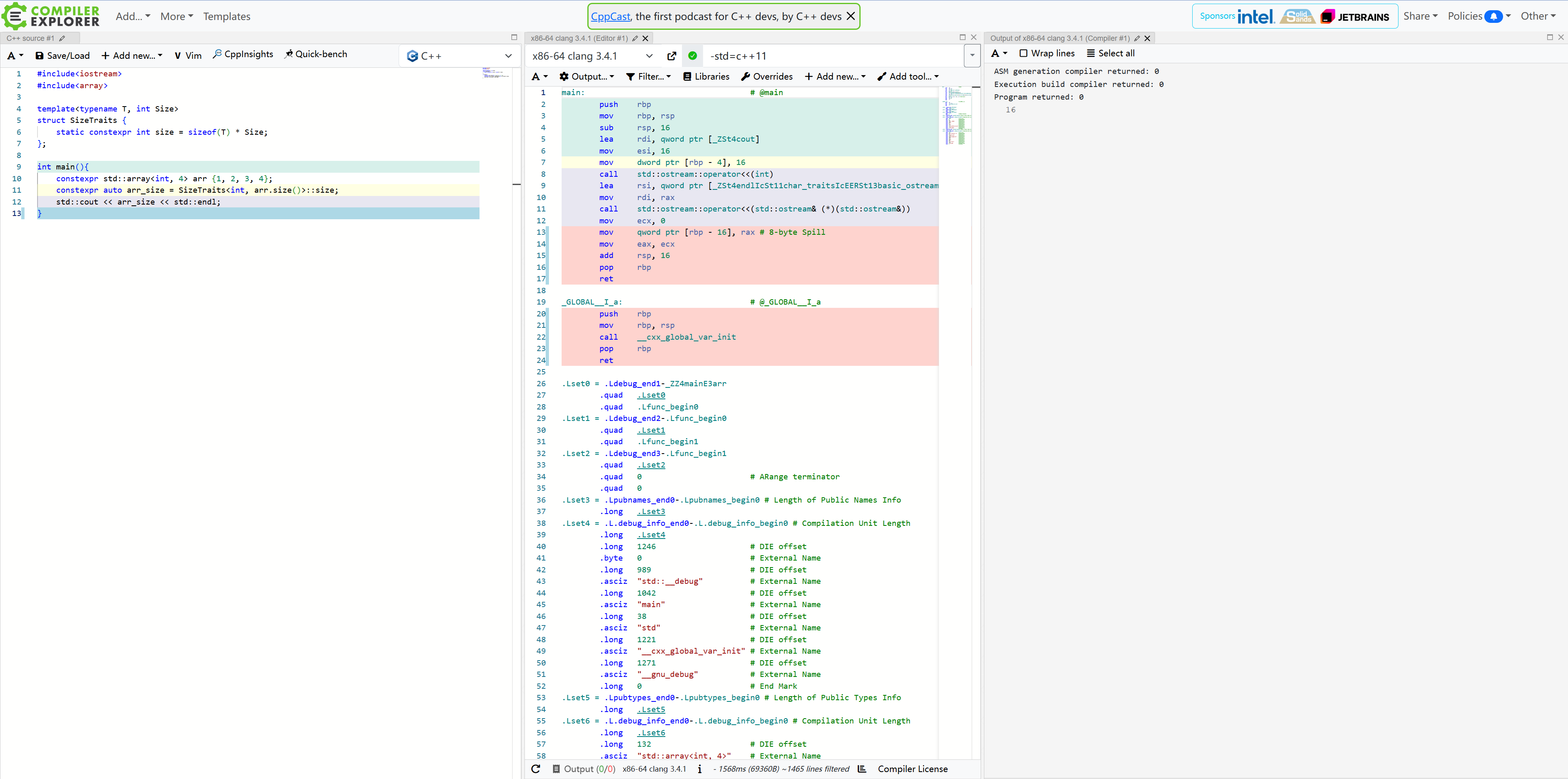Close the Output tab
The width and height of the screenshot is (1568, 779).
pos(1147,38)
